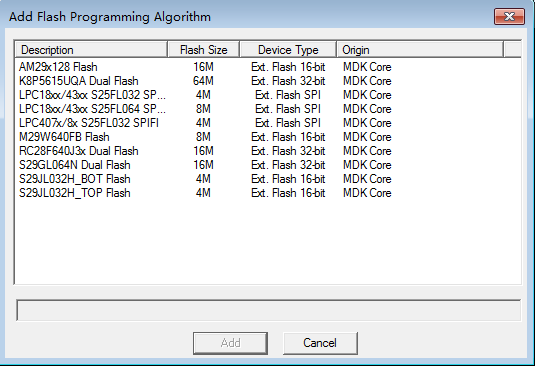
Task: Click the Cancel button
Action: 320,343
